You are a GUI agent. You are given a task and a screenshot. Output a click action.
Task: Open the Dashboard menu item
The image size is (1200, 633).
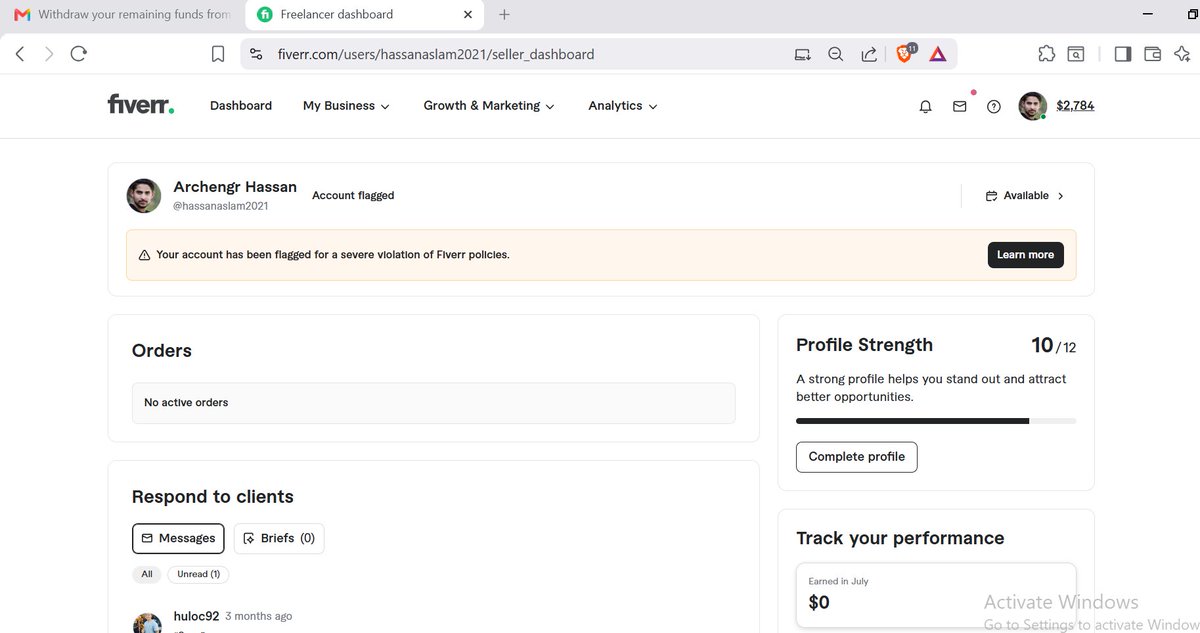tap(241, 106)
